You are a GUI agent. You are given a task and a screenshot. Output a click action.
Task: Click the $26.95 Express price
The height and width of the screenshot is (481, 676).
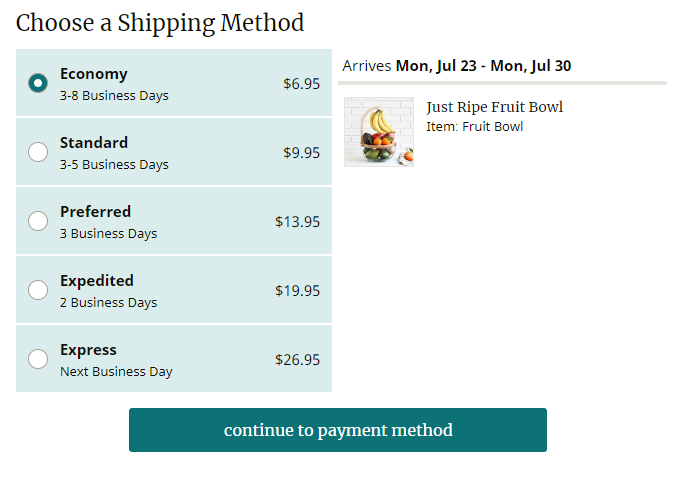pyautogui.click(x=297, y=359)
